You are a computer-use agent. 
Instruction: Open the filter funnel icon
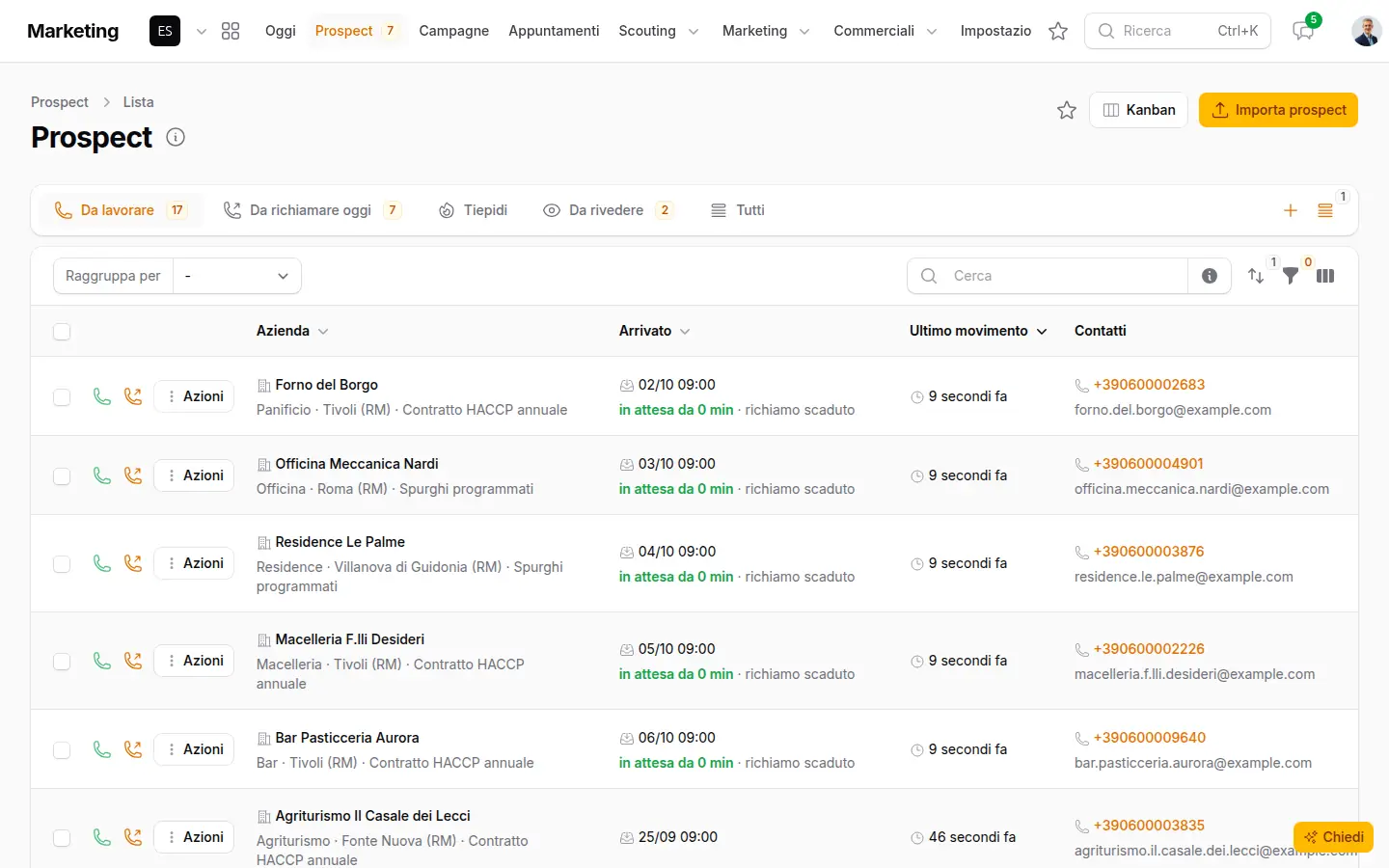(x=1291, y=276)
